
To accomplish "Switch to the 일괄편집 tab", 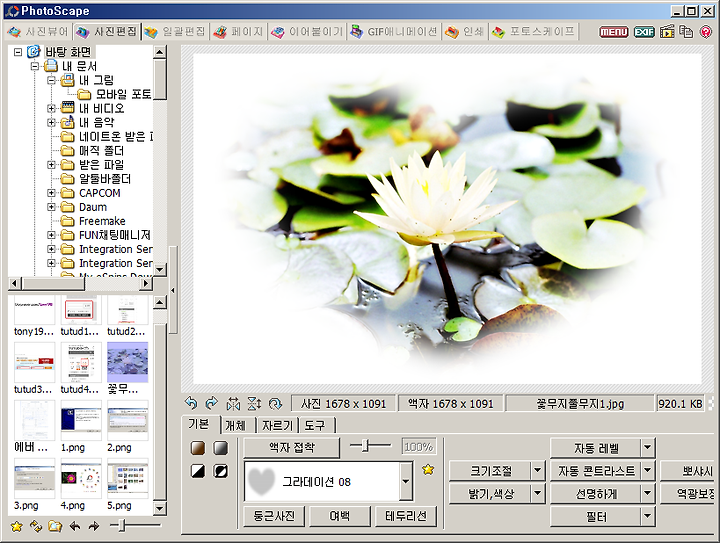I will [x=175, y=32].
